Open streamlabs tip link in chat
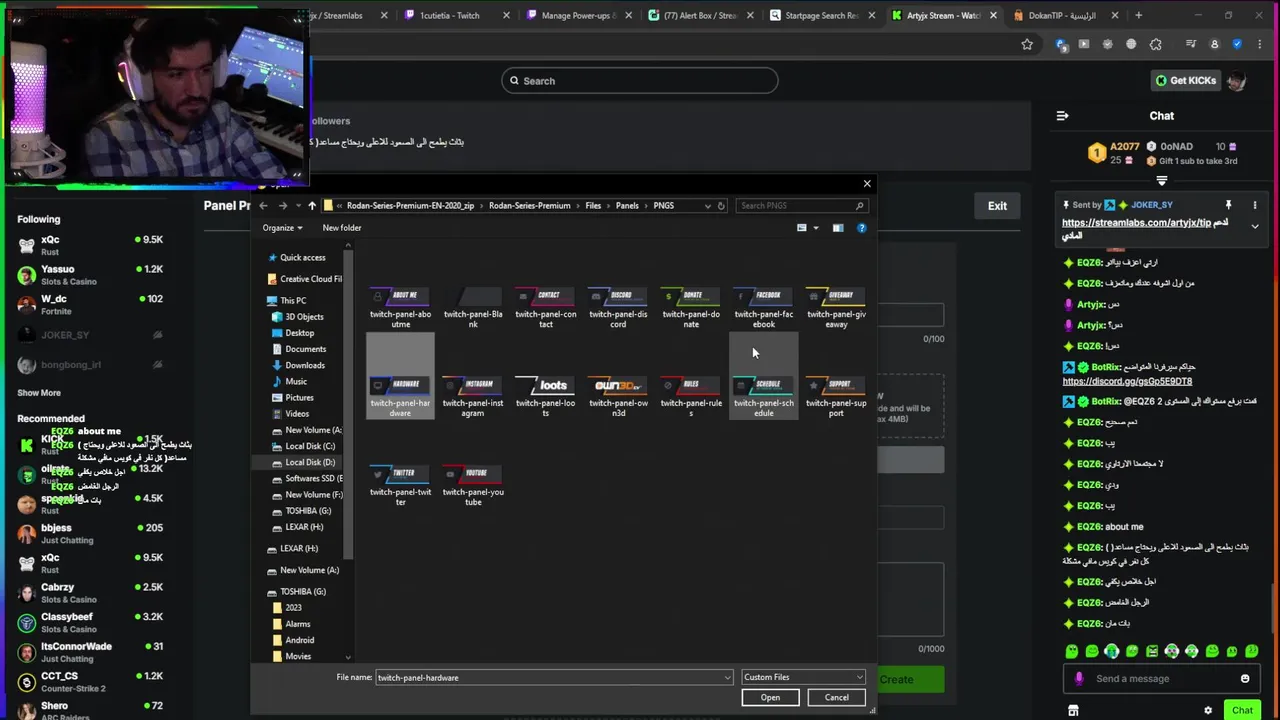 (x=1136, y=224)
